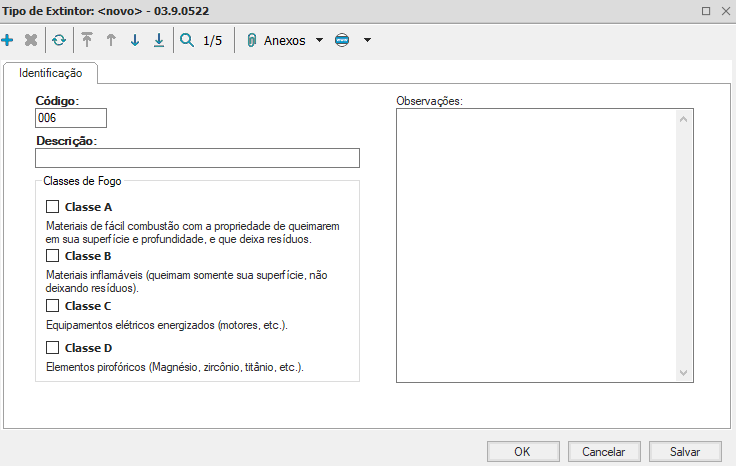Enable the Classe B checkbox

[x=53, y=256]
